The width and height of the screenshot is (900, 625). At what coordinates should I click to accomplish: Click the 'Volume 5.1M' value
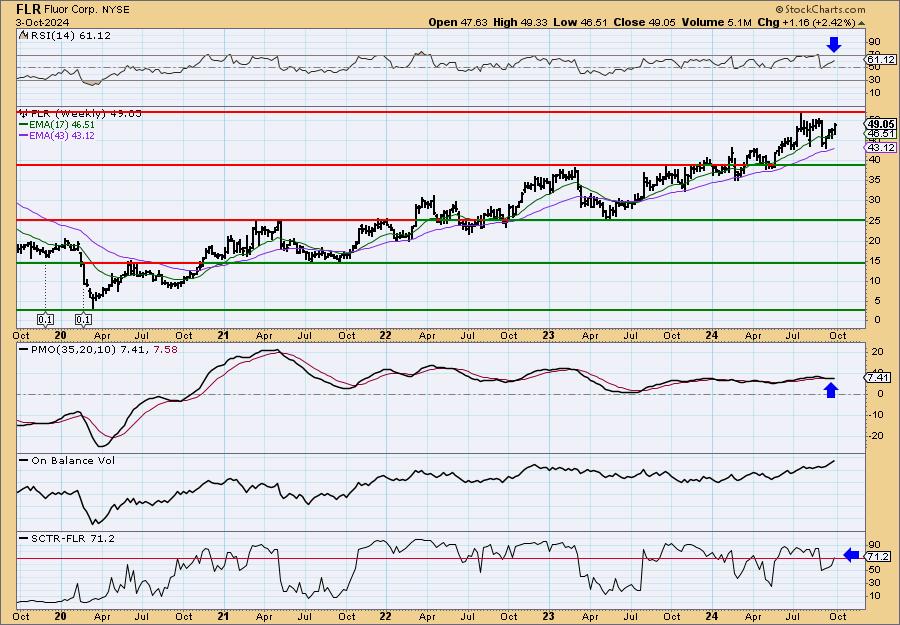point(716,22)
